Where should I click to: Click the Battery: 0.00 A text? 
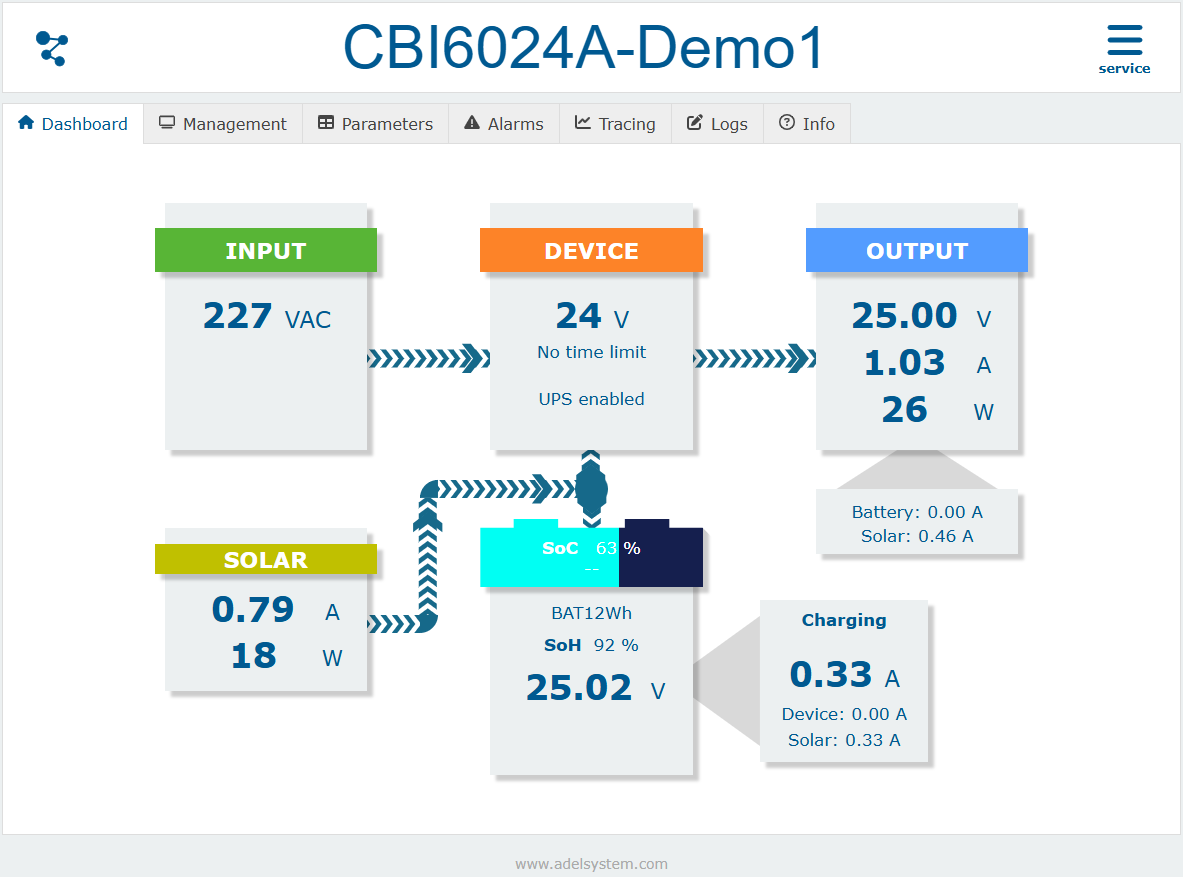pos(917,512)
